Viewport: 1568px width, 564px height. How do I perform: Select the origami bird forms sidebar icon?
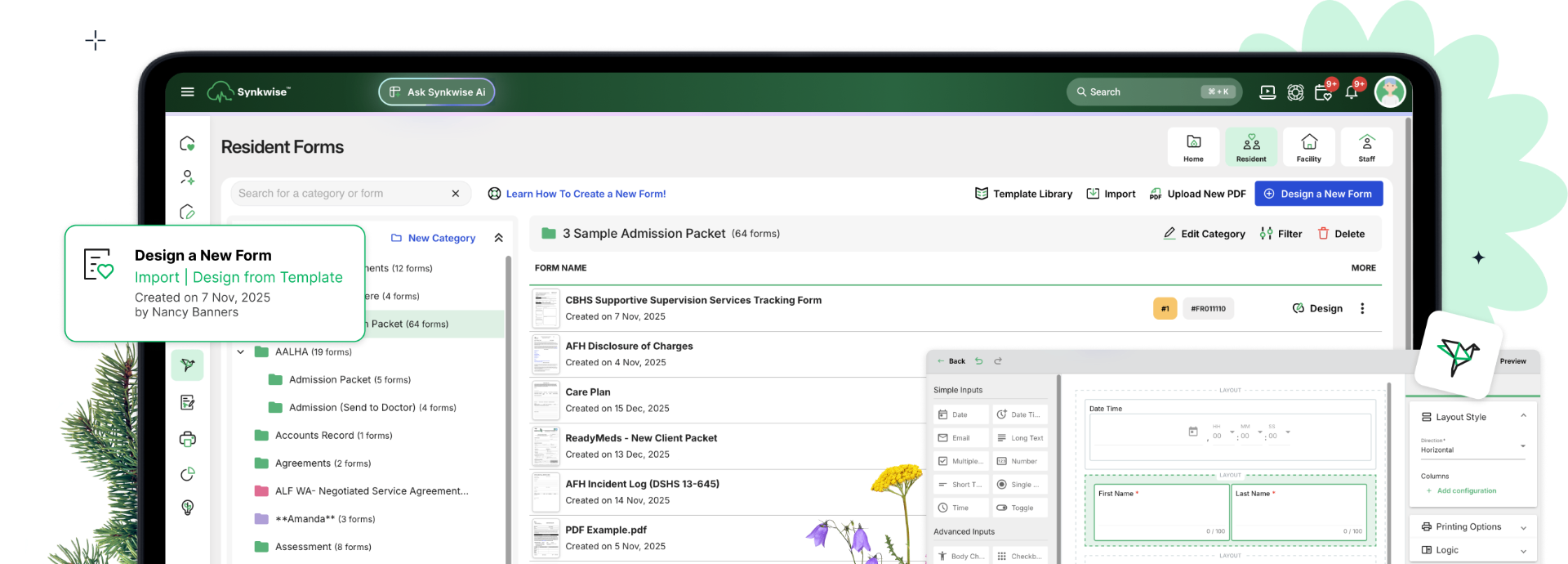point(187,365)
